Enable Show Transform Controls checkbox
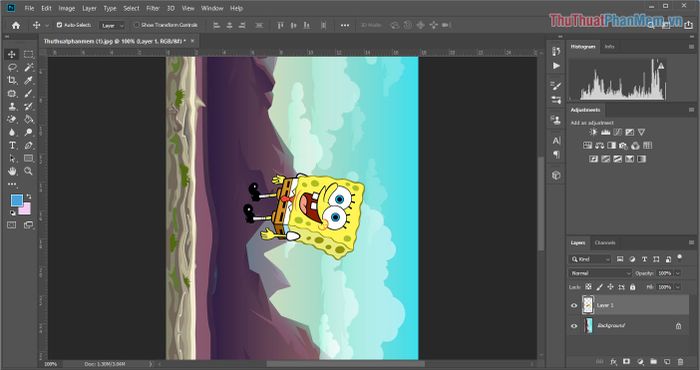Screen dimensions: 700x370 tap(137, 25)
